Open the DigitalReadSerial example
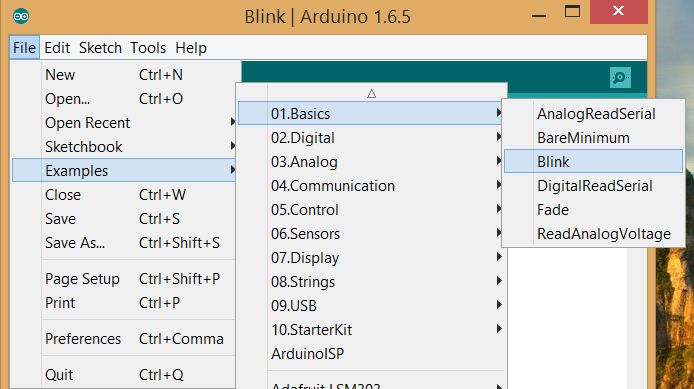The image size is (694, 389). coord(594,185)
